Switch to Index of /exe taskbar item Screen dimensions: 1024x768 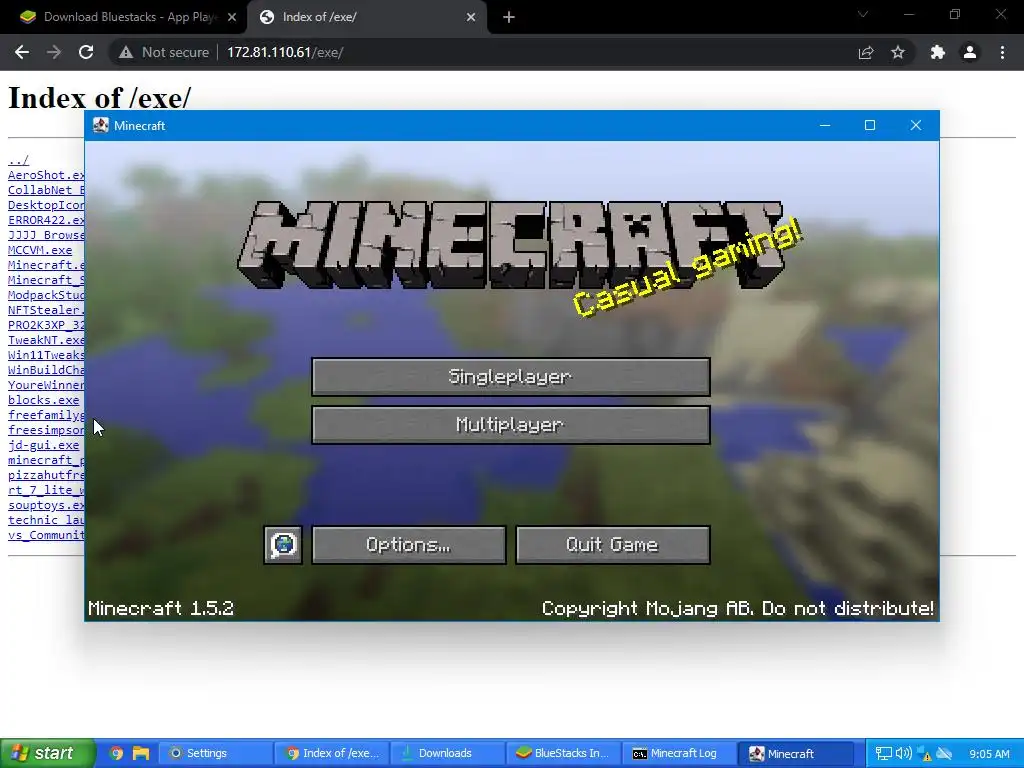331,754
